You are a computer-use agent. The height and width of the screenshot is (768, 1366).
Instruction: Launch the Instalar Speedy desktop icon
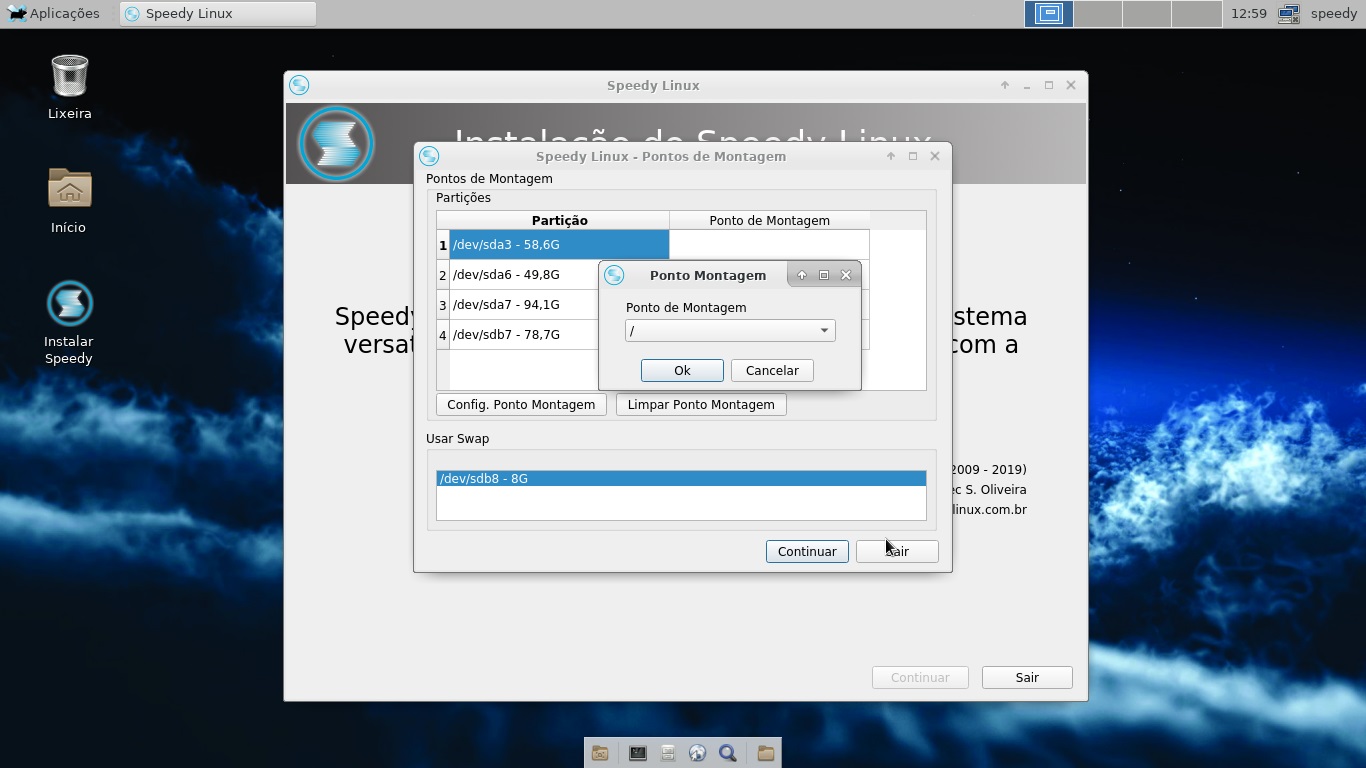pyautogui.click(x=69, y=304)
